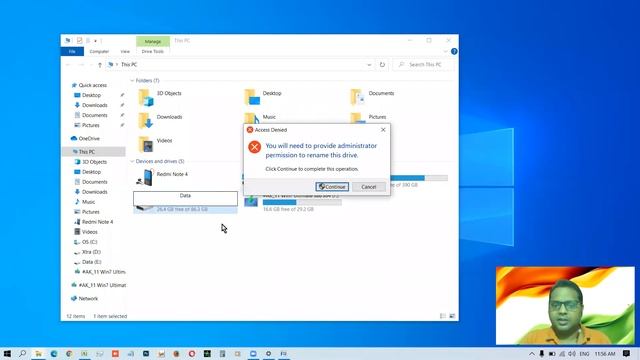Open the Videos folder icon

(146, 144)
